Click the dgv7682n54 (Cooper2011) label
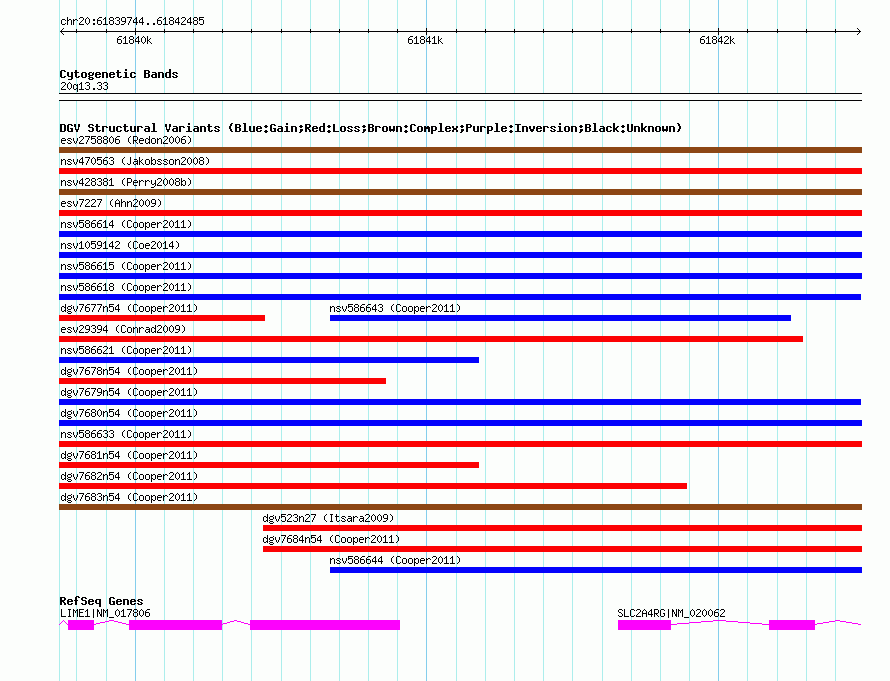The image size is (890, 681). click(129, 476)
